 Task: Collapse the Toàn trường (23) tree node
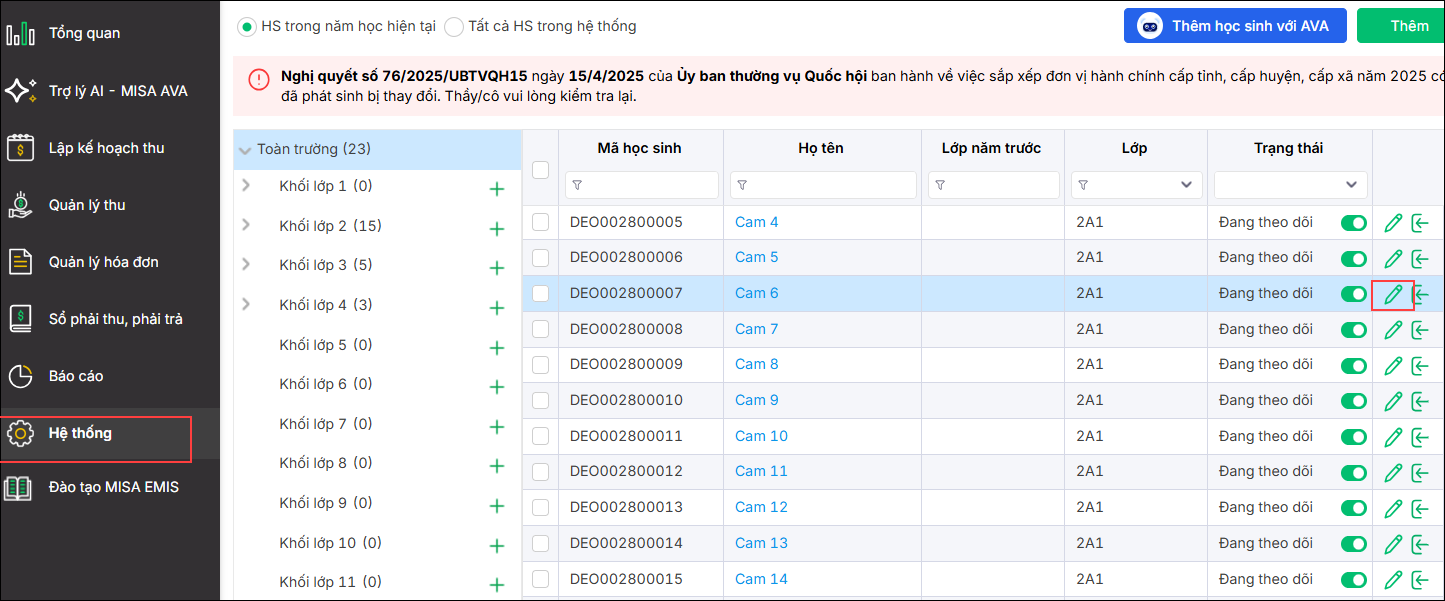[x=245, y=151]
